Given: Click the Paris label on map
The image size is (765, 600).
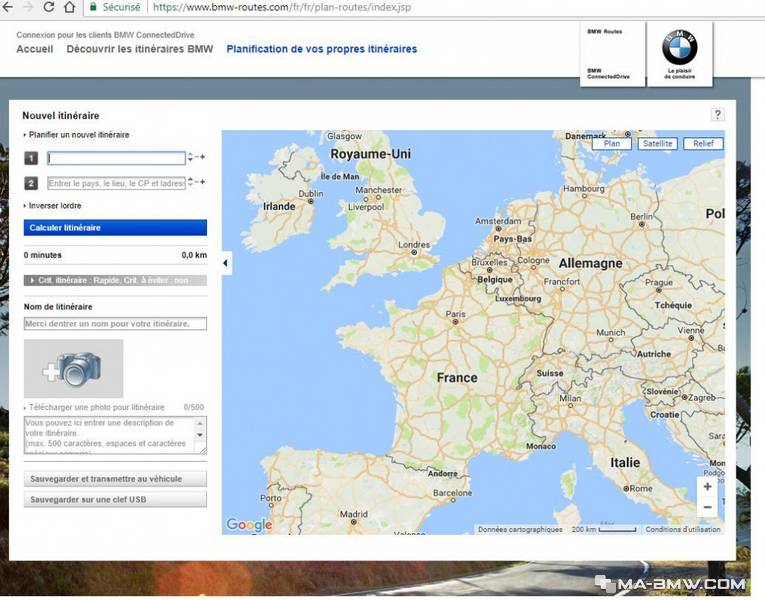Looking at the screenshot, I should 455,314.
